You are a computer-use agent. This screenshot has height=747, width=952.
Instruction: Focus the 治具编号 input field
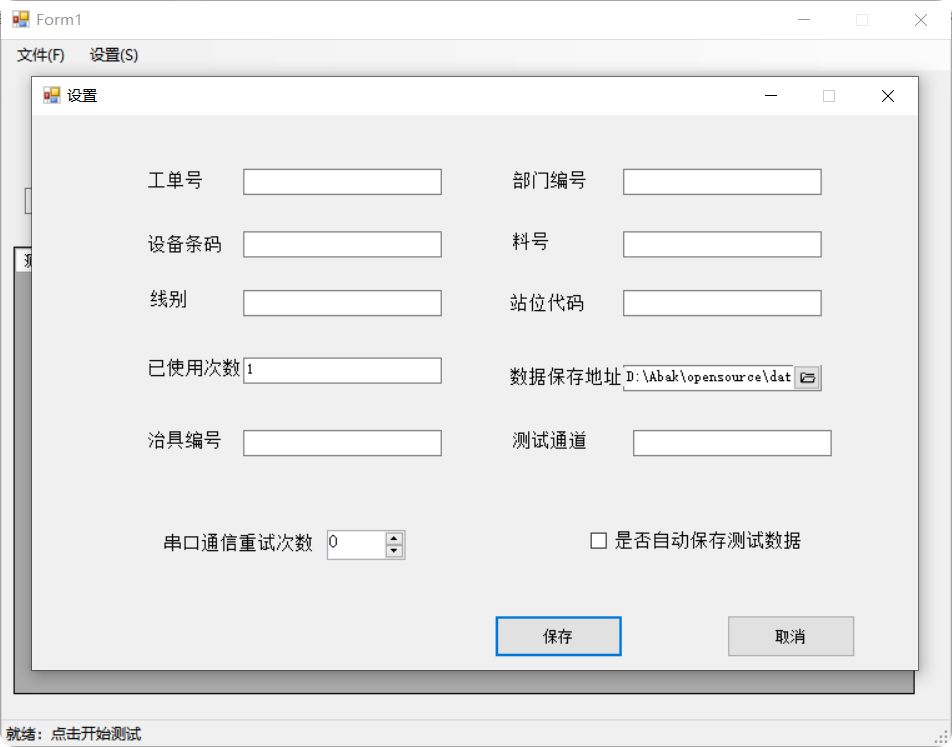click(x=342, y=443)
